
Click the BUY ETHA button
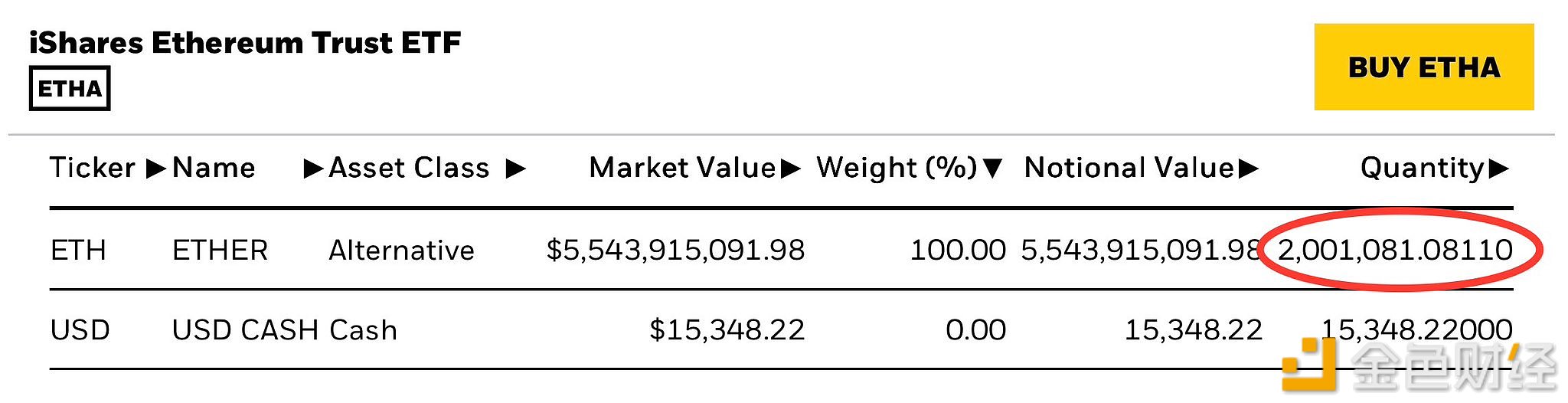[x=1423, y=67]
